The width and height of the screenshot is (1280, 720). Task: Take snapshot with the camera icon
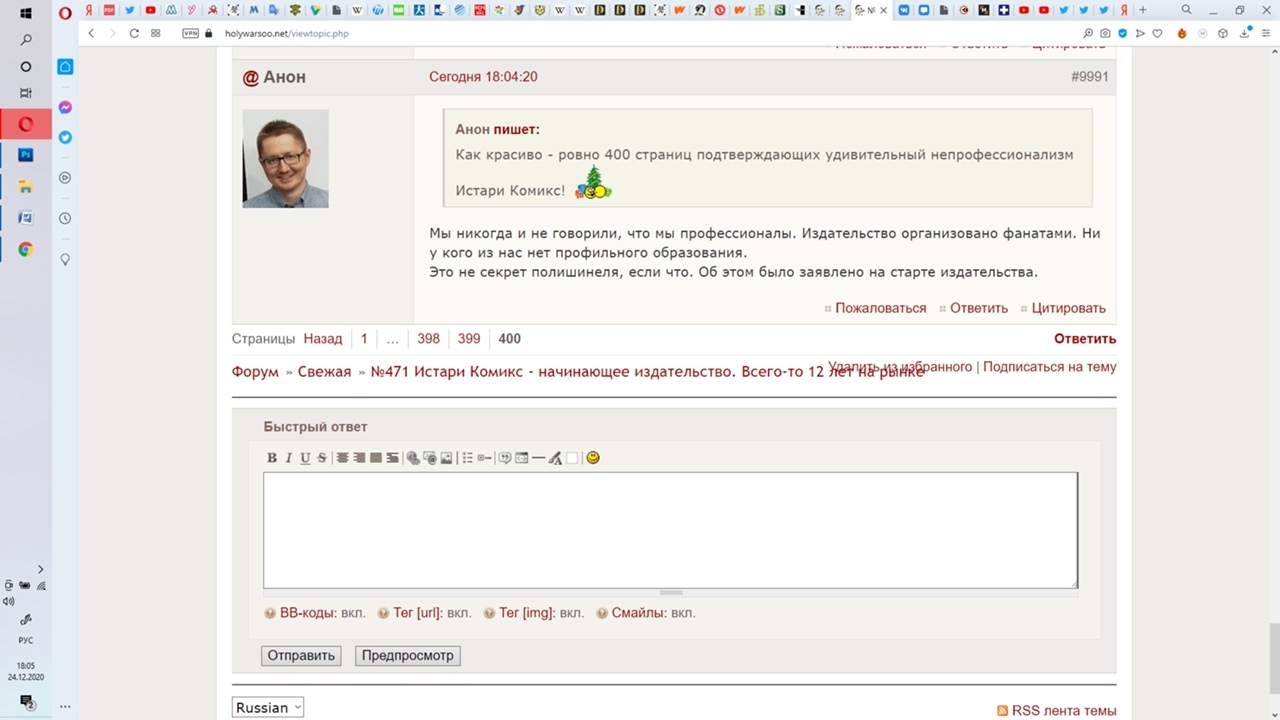click(x=1105, y=33)
